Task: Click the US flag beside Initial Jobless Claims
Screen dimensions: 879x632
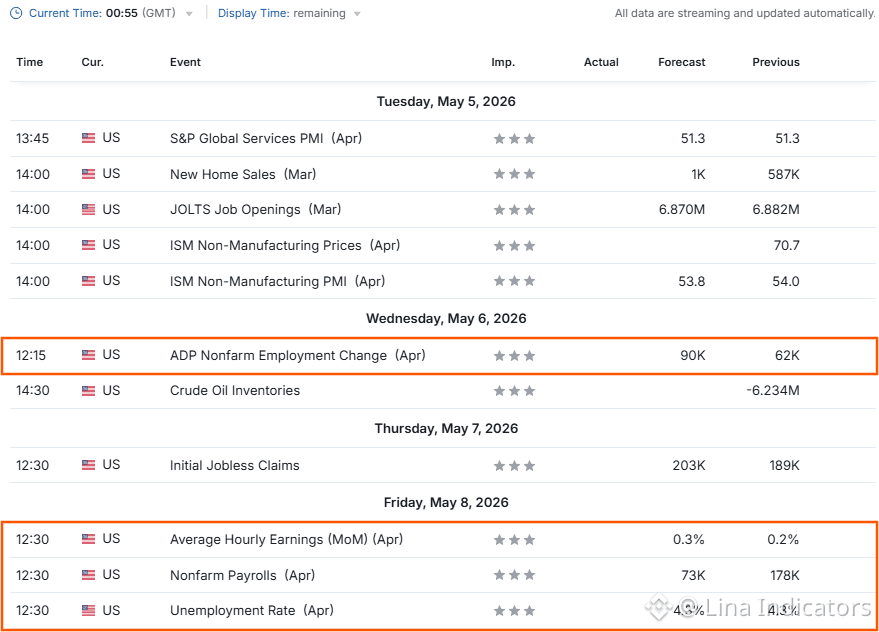Action: click(x=89, y=465)
